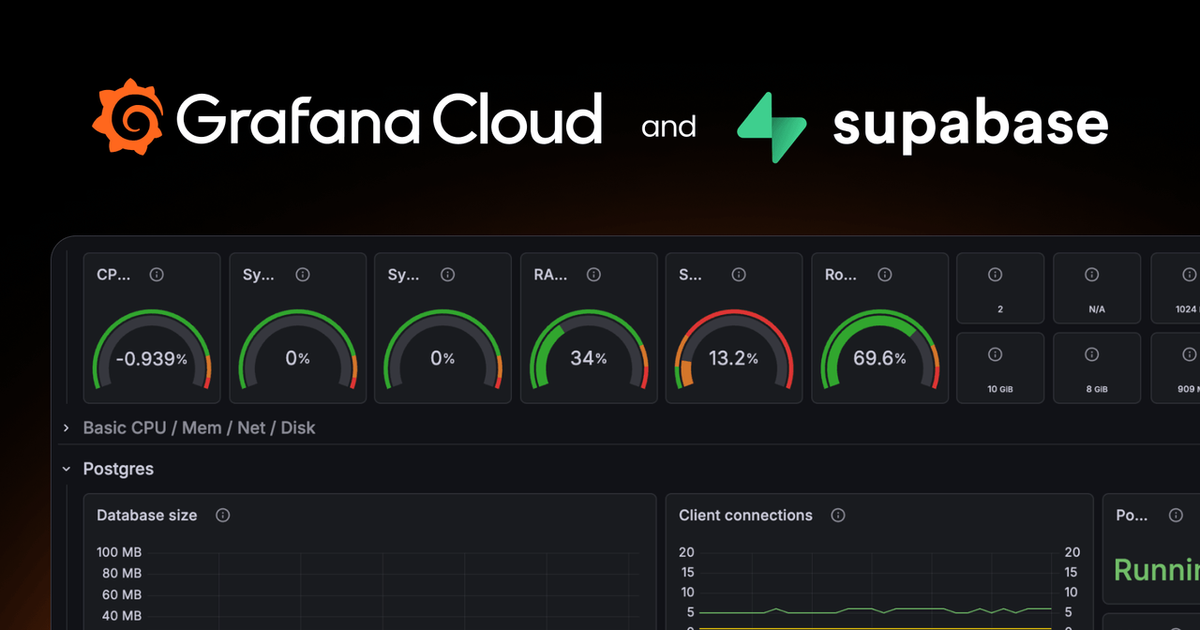
Task: Click the Basic CPU / Mem / Net / Disk row title
Action: [199, 428]
